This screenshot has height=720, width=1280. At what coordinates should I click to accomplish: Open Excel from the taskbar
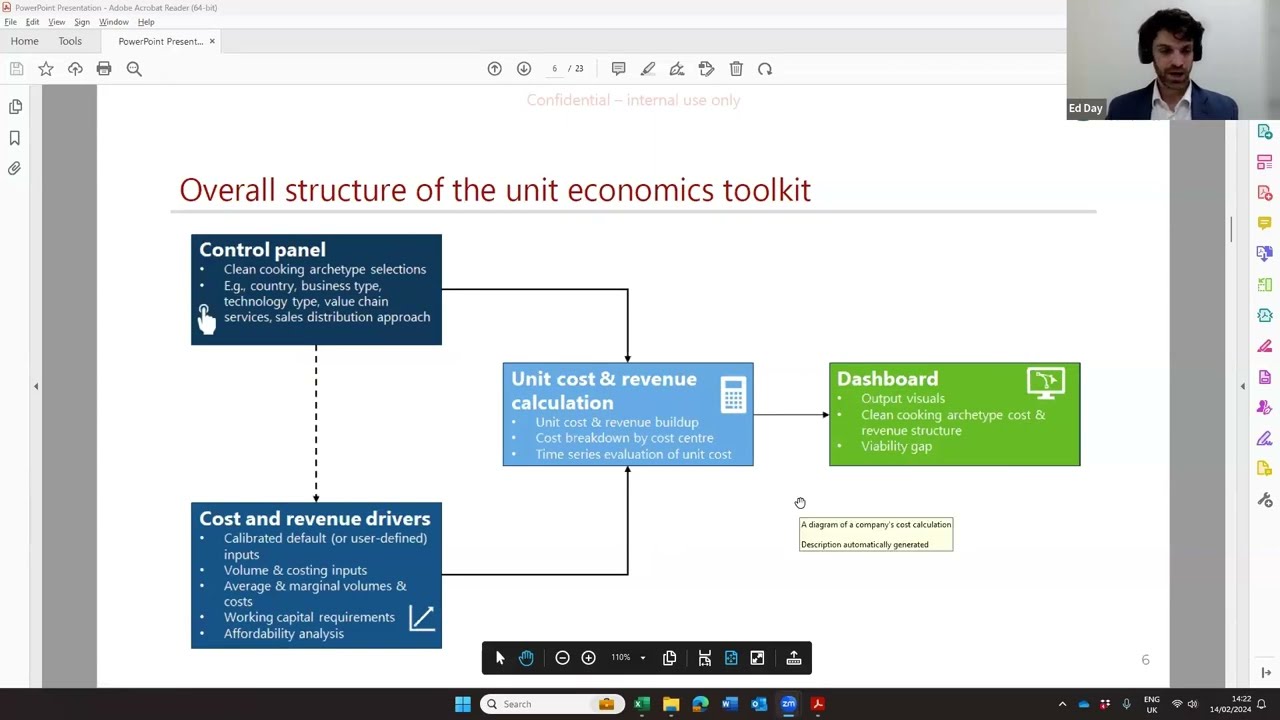tap(642, 704)
